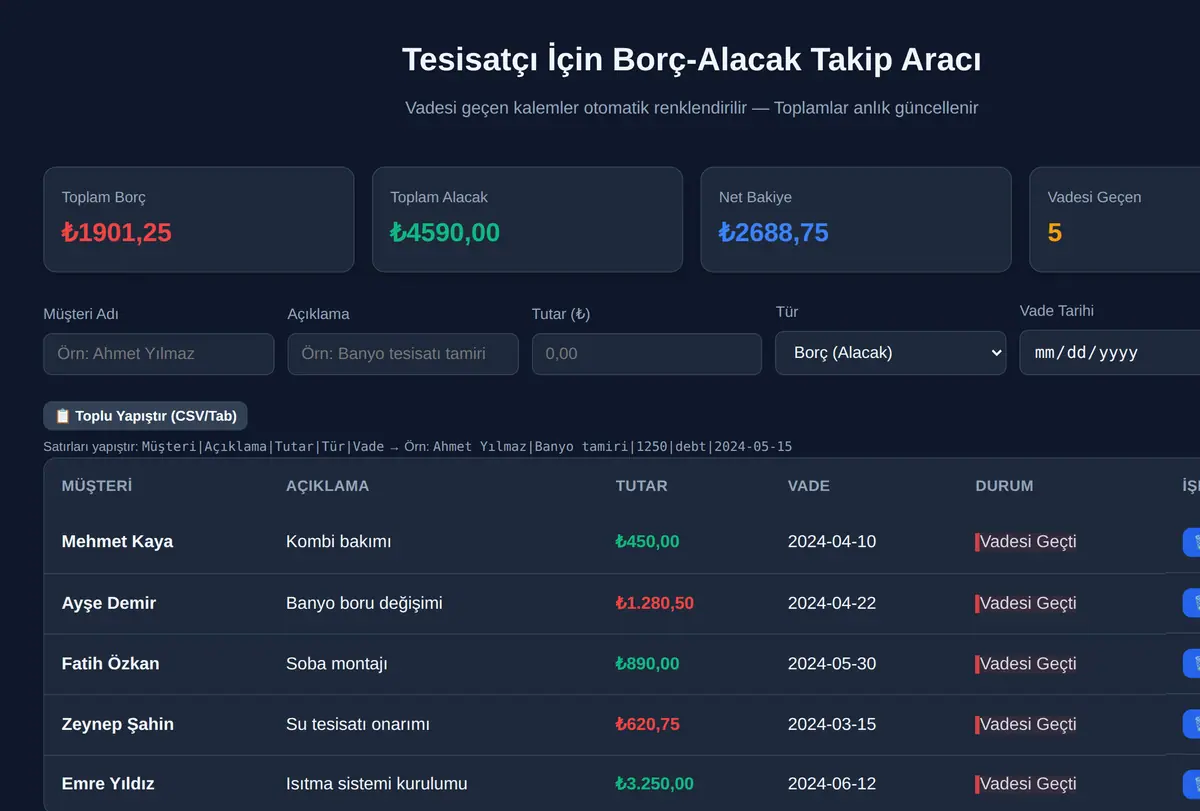The width and height of the screenshot is (1200, 811).
Task: Click the 2024-03-15 due date
Action: [x=832, y=724]
